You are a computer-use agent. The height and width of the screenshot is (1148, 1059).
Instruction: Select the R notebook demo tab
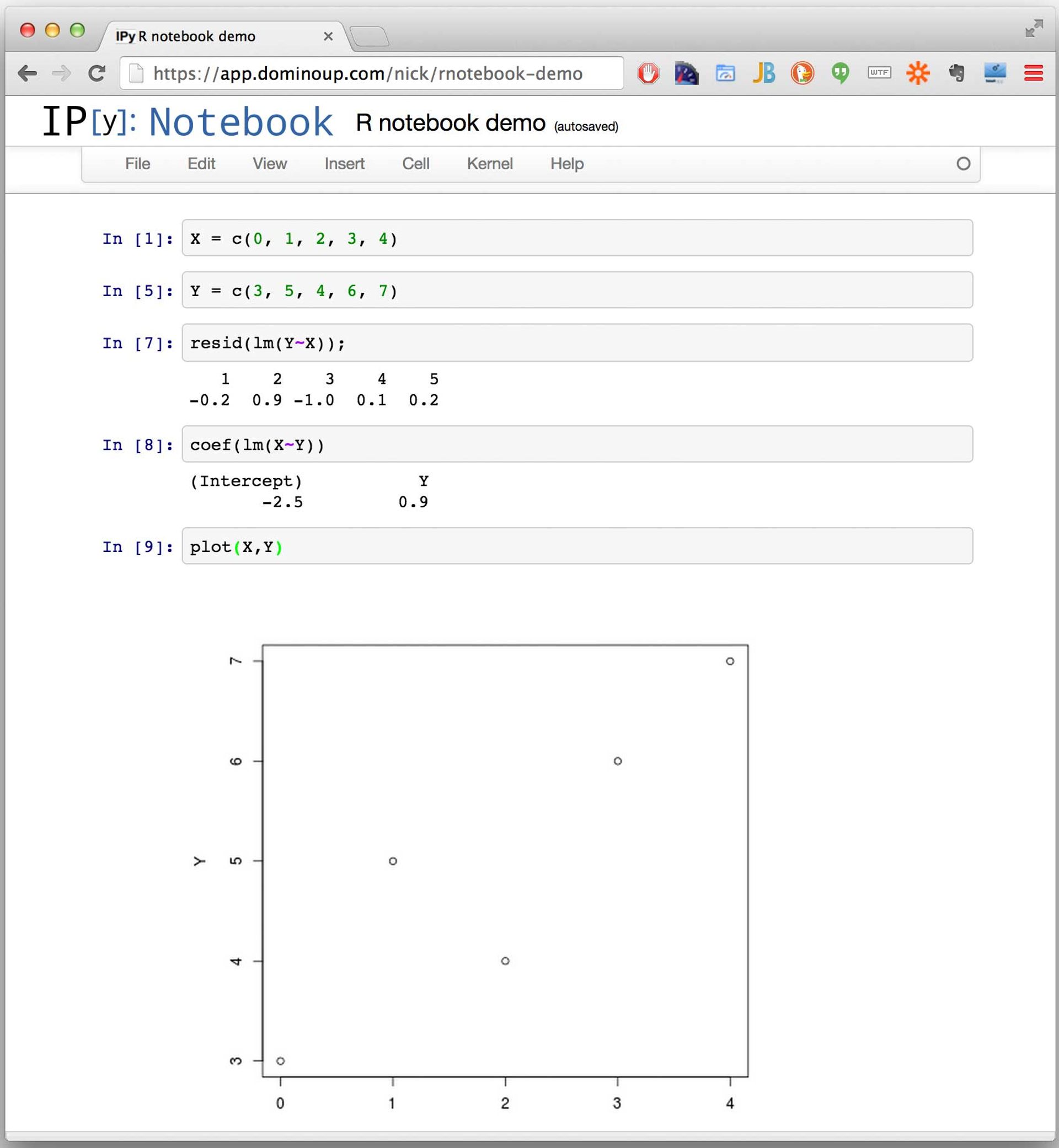(223, 36)
